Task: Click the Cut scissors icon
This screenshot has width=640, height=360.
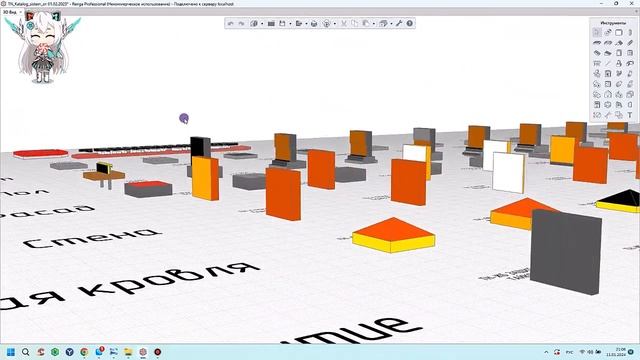Action: pyautogui.click(x=344, y=24)
